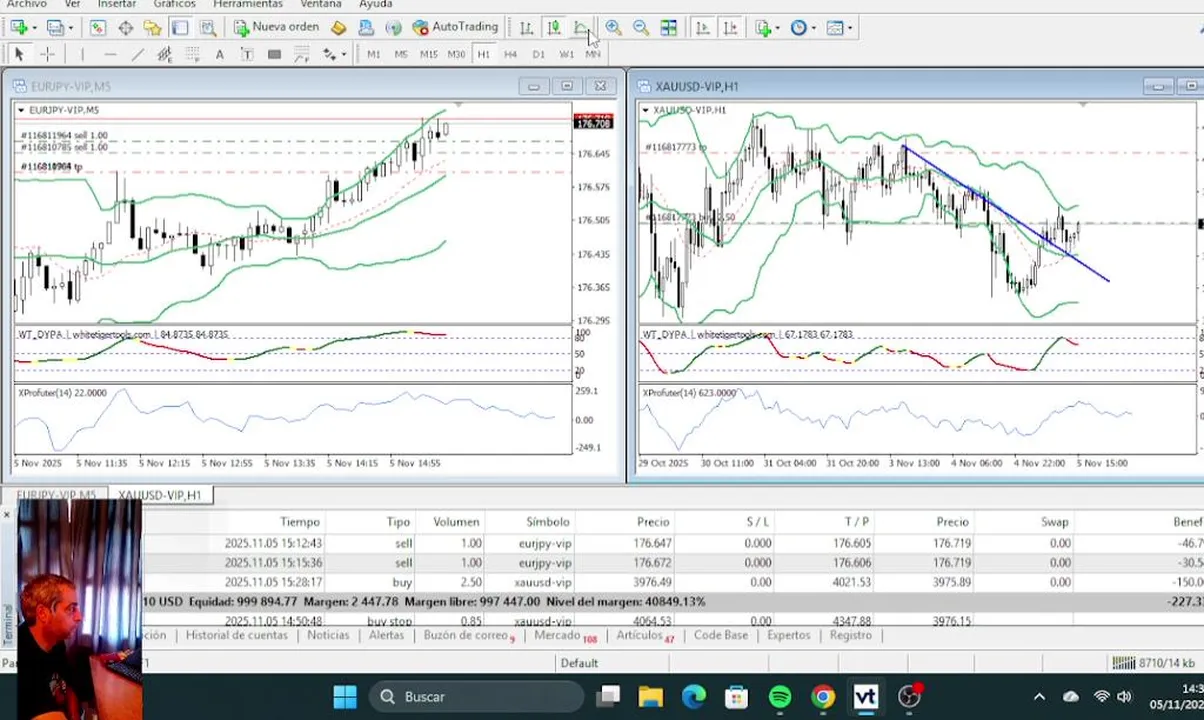Select the XAUUSD-VIP,H1 chart tab

159,495
